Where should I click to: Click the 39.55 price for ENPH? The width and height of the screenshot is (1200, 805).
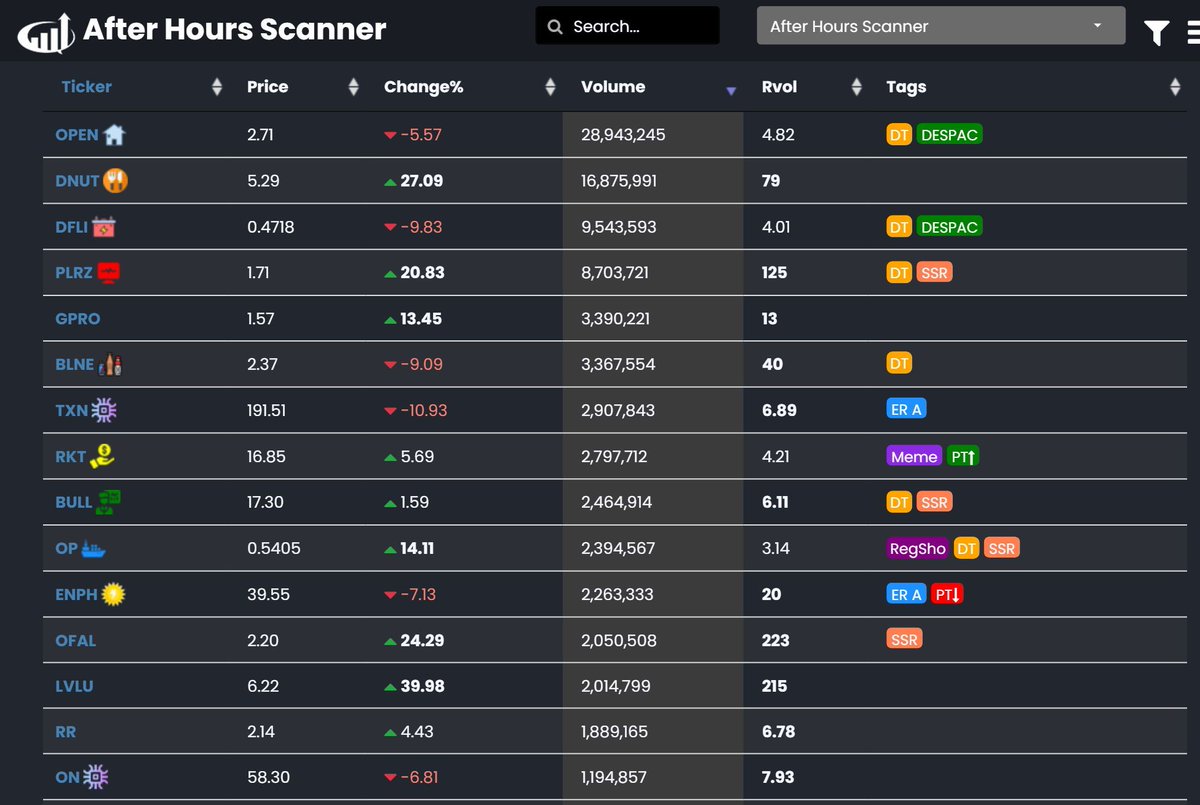point(269,594)
